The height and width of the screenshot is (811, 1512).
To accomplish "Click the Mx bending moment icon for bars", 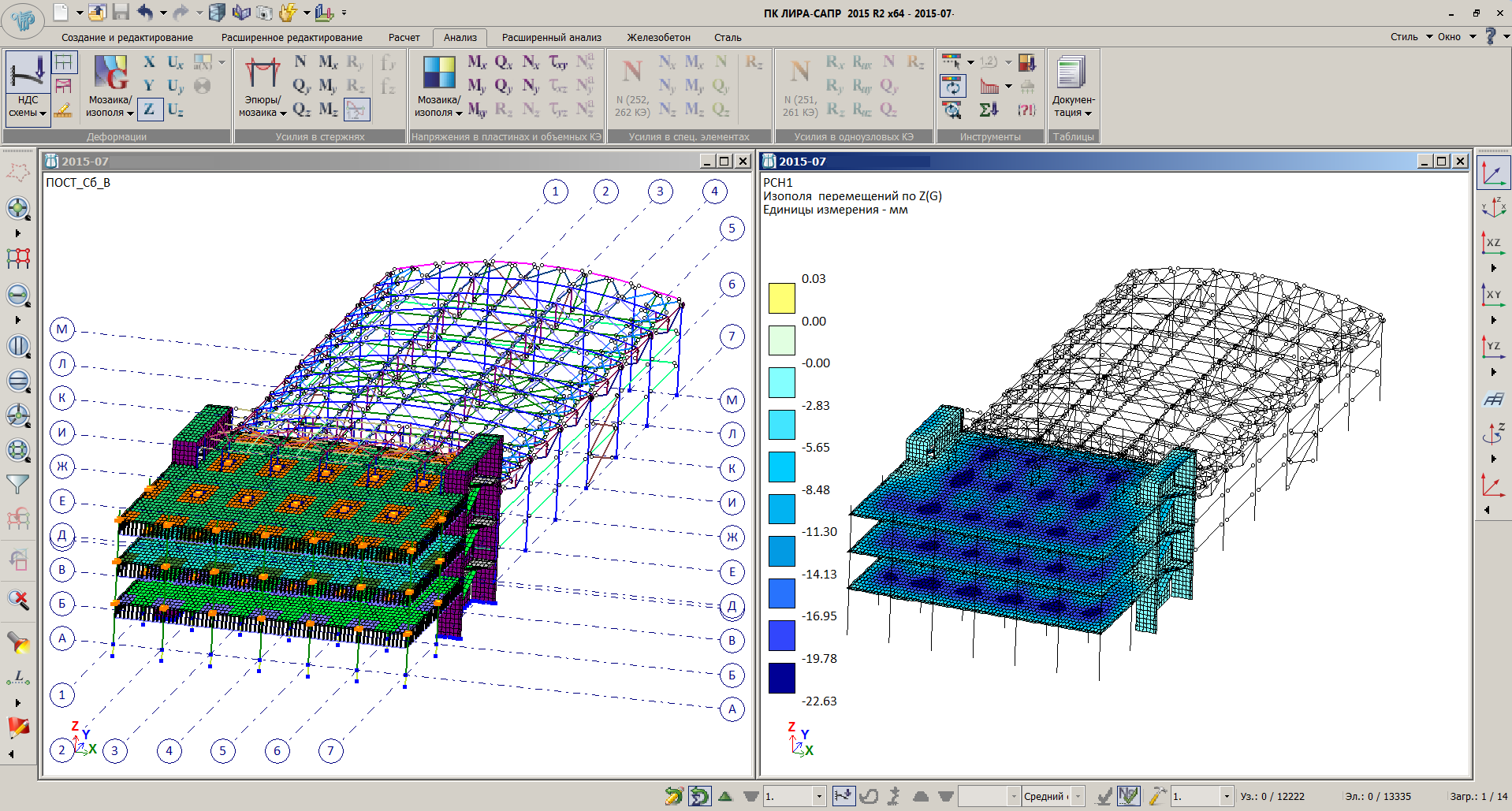I will tap(328, 62).
